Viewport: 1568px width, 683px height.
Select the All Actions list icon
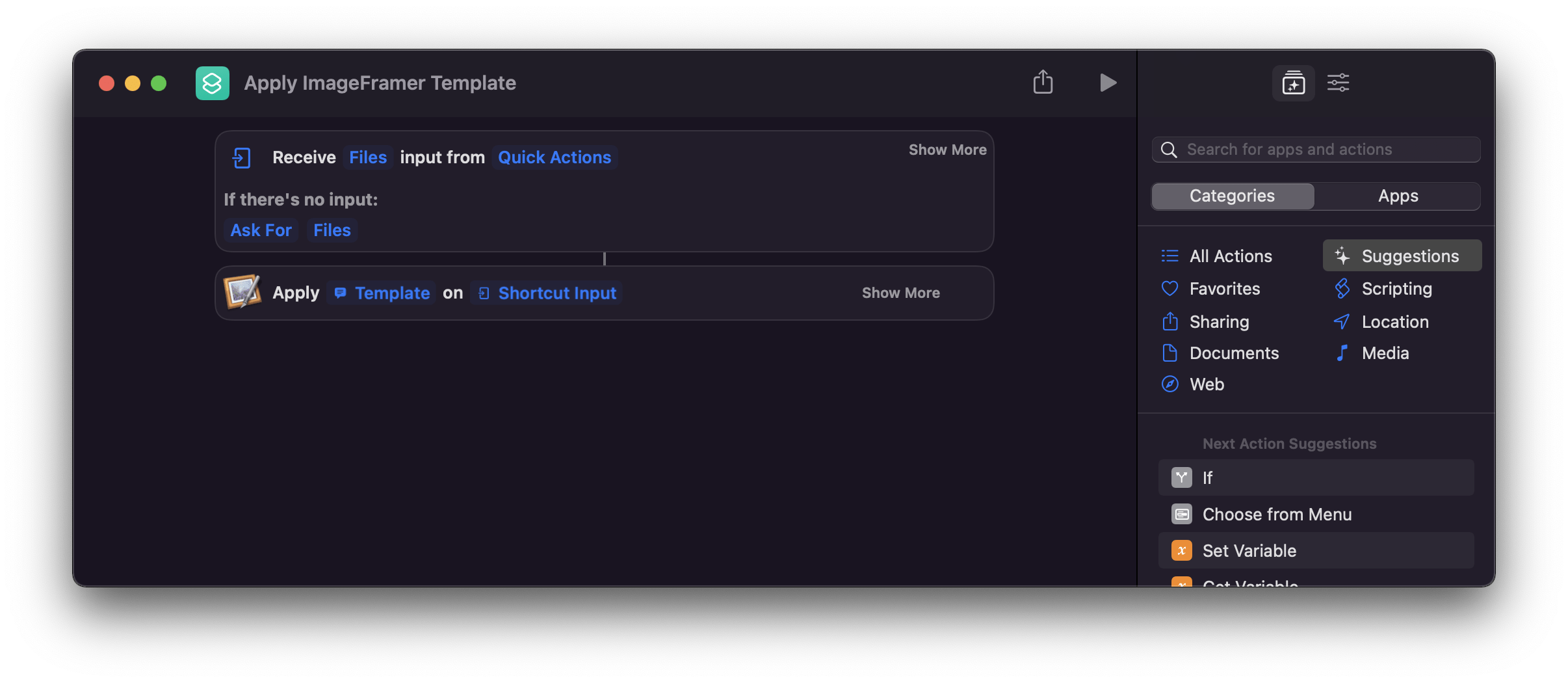tap(1169, 256)
